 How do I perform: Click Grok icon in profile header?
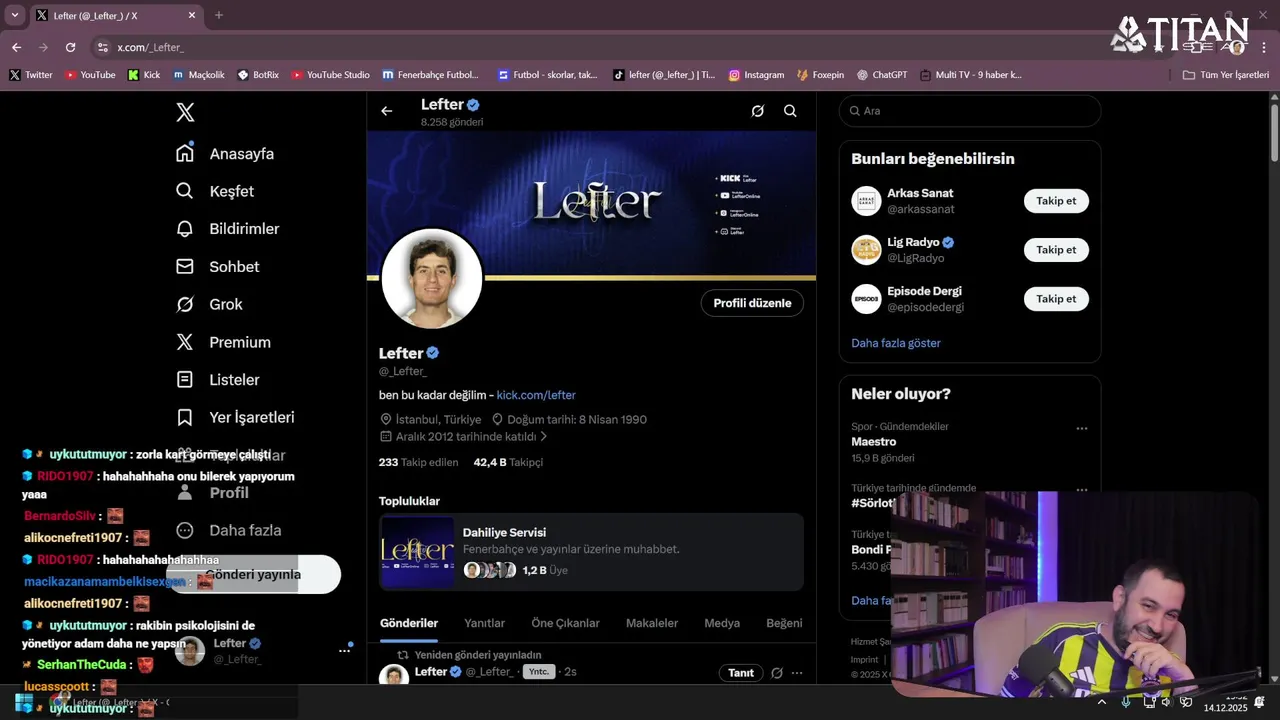click(758, 111)
